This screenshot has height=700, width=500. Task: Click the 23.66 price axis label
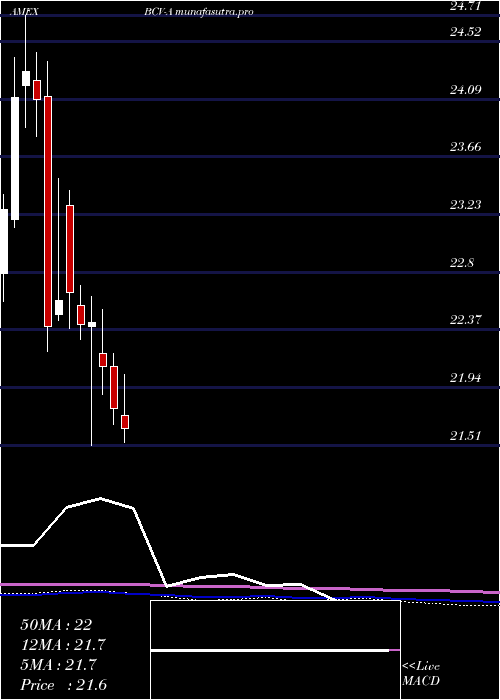click(x=465, y=147)
